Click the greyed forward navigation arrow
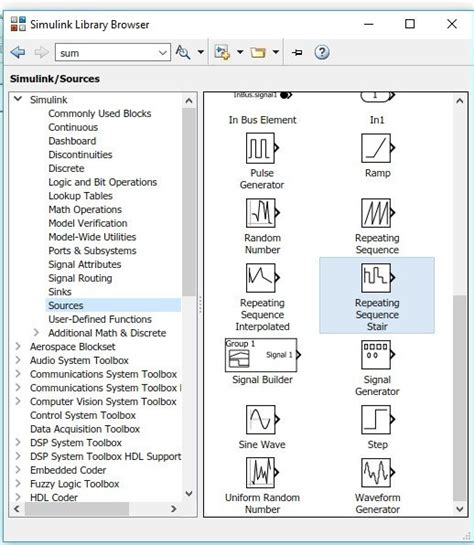474x545 pixels. pos(42,52)
